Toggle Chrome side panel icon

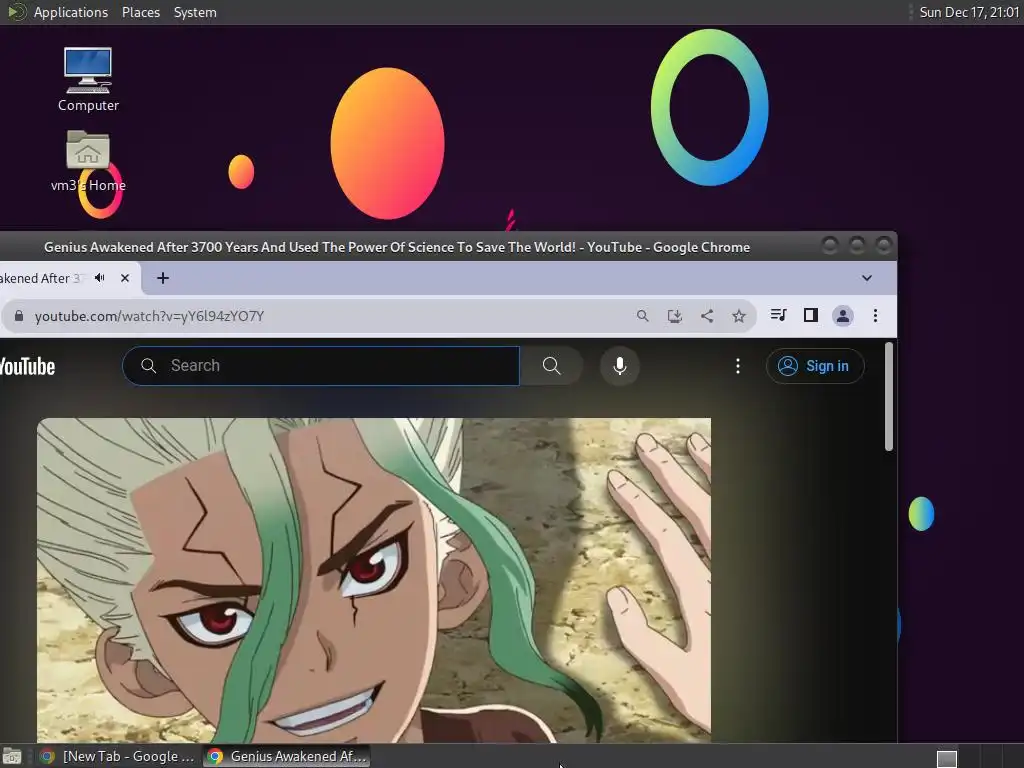point(810,315)
